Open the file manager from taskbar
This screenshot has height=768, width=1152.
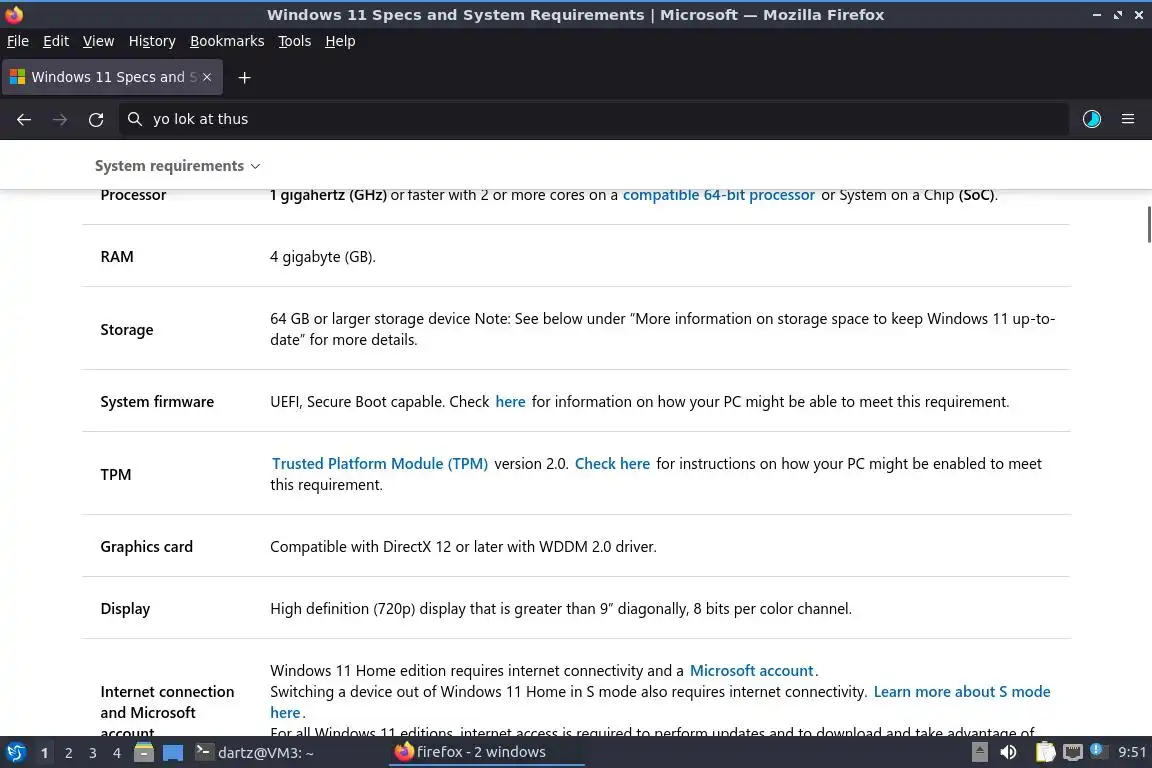(144, 752)
